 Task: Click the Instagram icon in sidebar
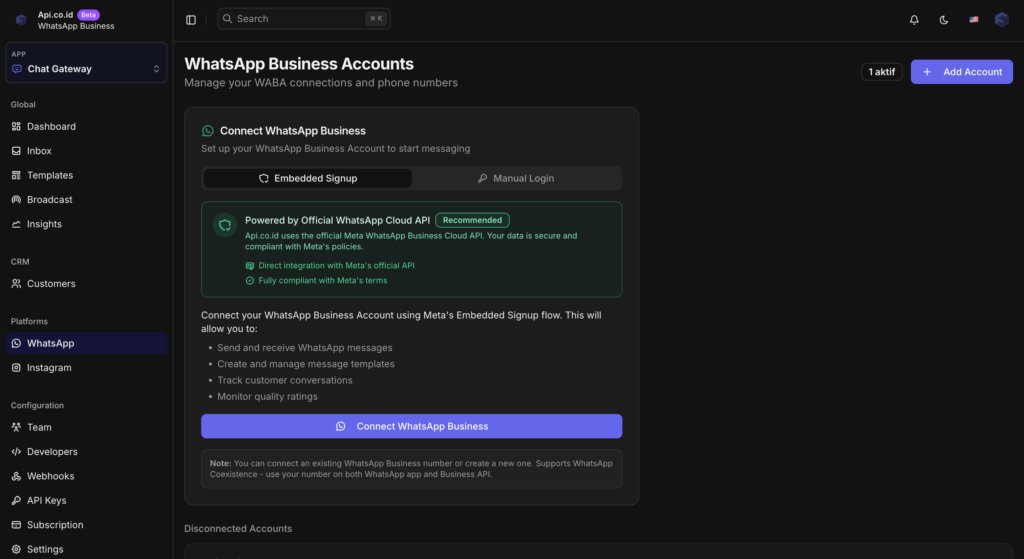tap(16, 368)
